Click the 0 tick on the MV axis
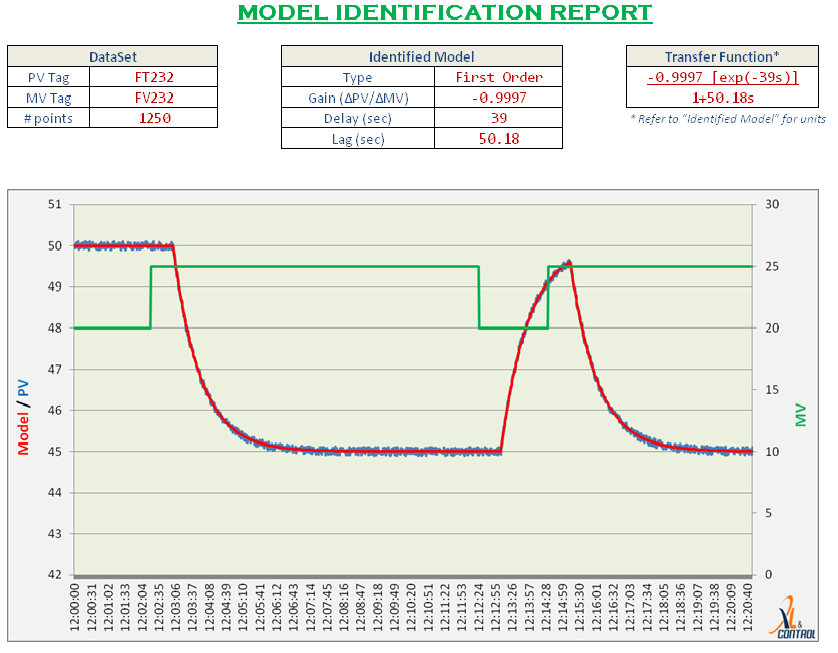 coord(769,575)
